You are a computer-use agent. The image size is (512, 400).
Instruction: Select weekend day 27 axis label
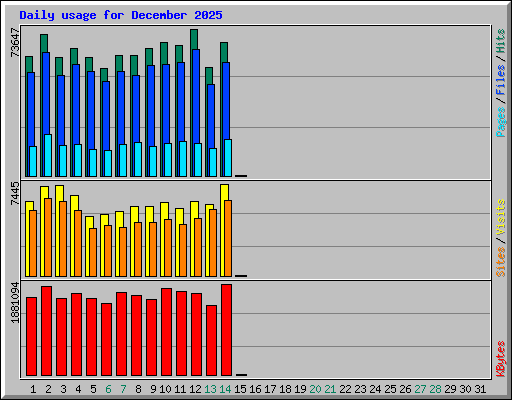(420, 389)
